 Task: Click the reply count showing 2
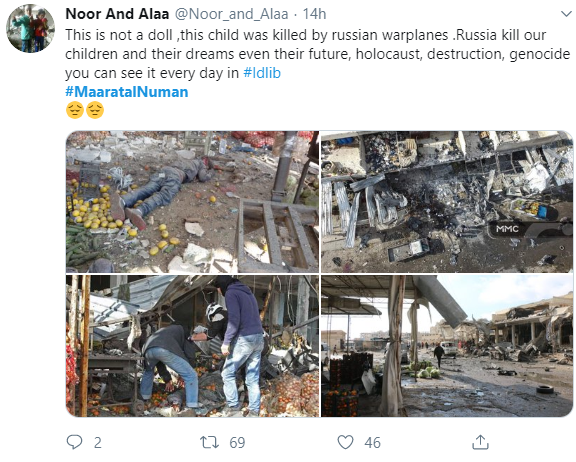[x=97, y=443]
